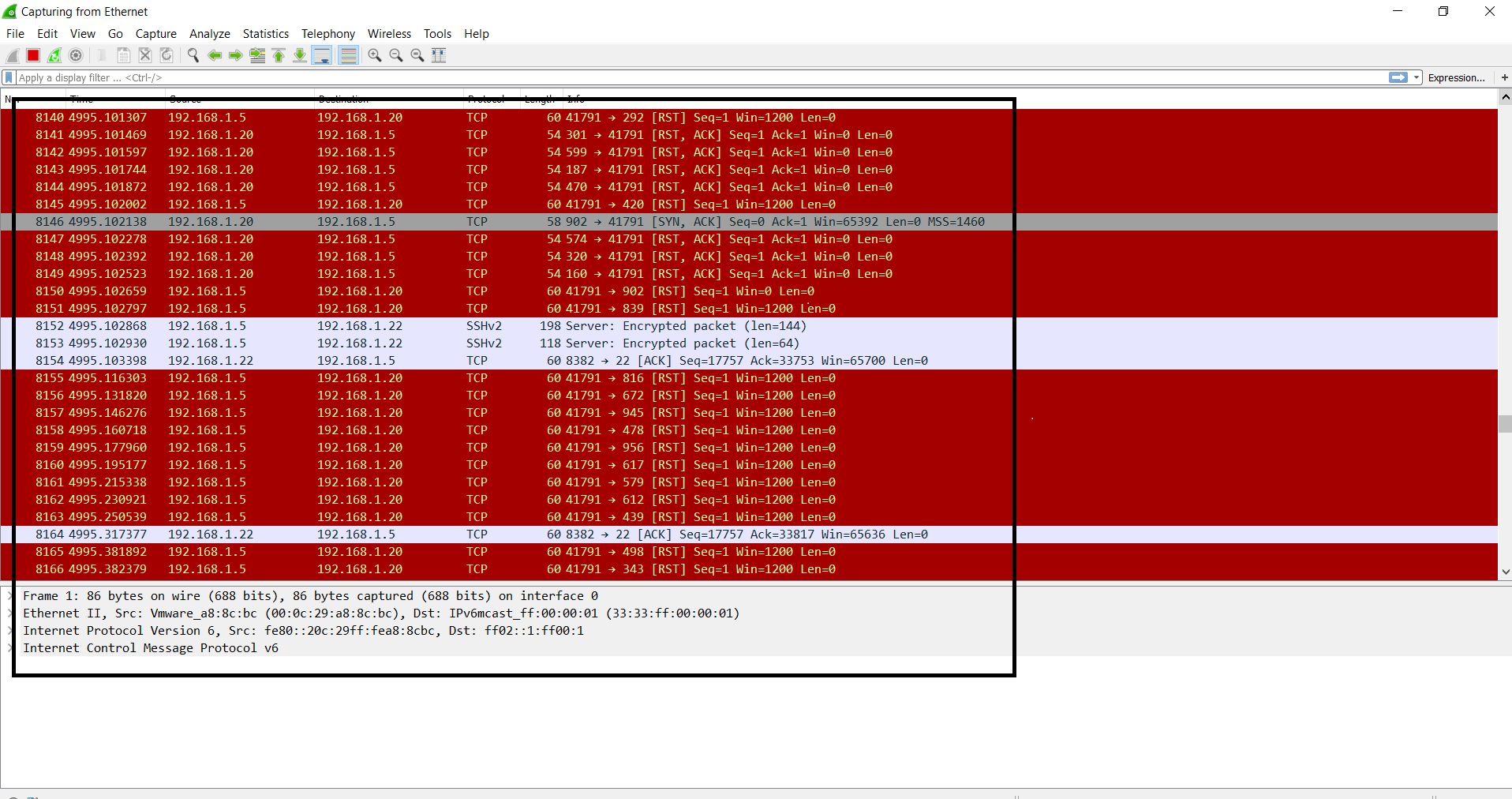
Task: Add a new filter button with plus
Action: tap(1505, 77)
